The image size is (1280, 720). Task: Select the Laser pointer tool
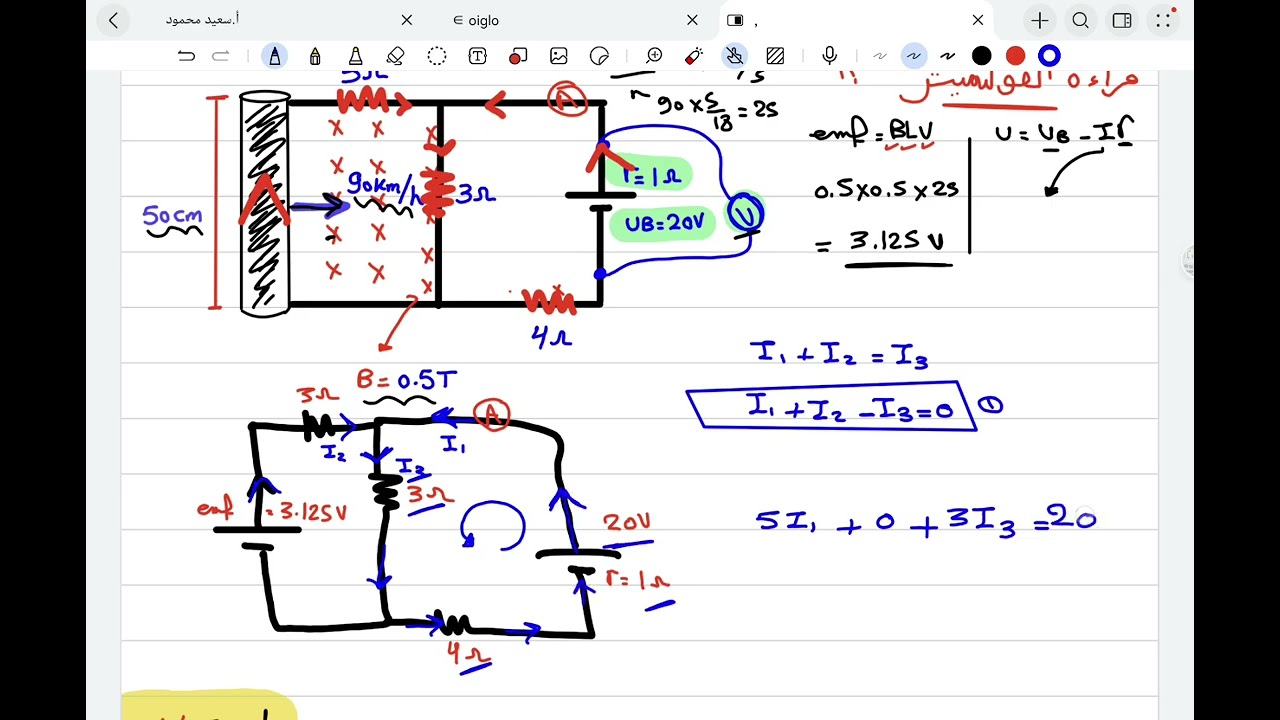(694, 56)
